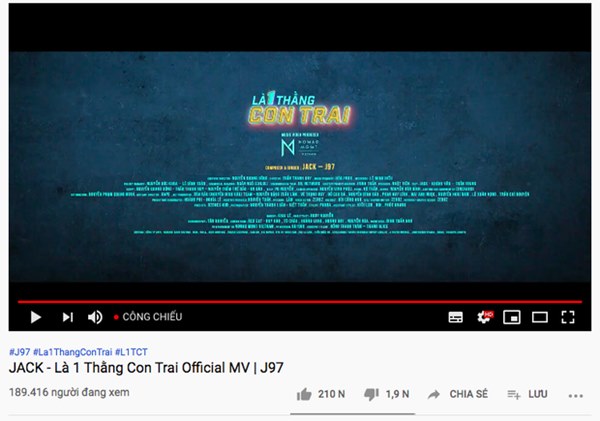Click the save to playlist icon

(514, 394)
